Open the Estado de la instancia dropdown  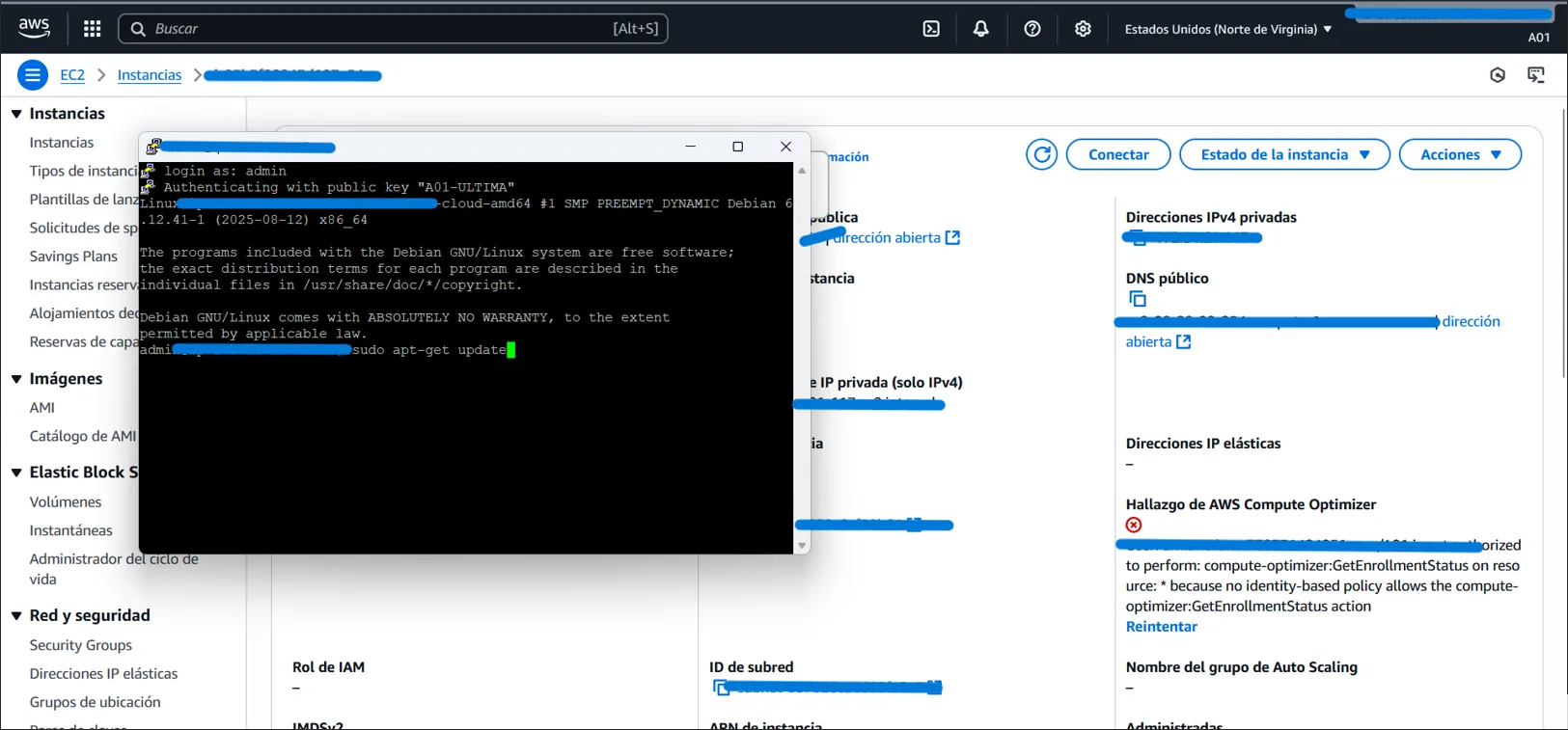(x=1283, y=154)
